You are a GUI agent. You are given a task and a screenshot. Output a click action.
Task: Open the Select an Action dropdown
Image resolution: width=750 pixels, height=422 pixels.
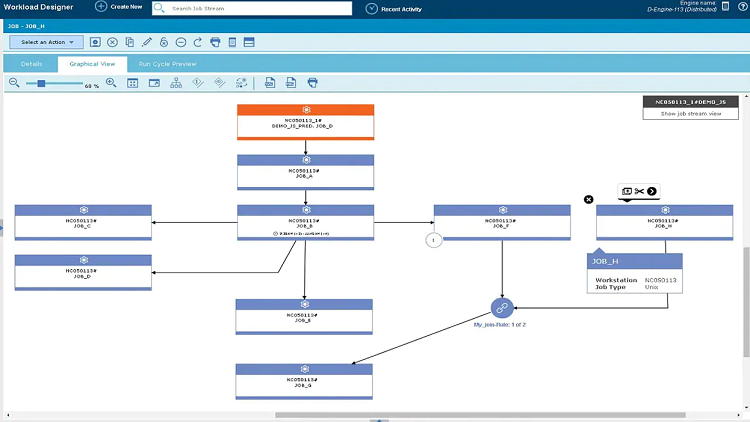(x=47, y=42)
